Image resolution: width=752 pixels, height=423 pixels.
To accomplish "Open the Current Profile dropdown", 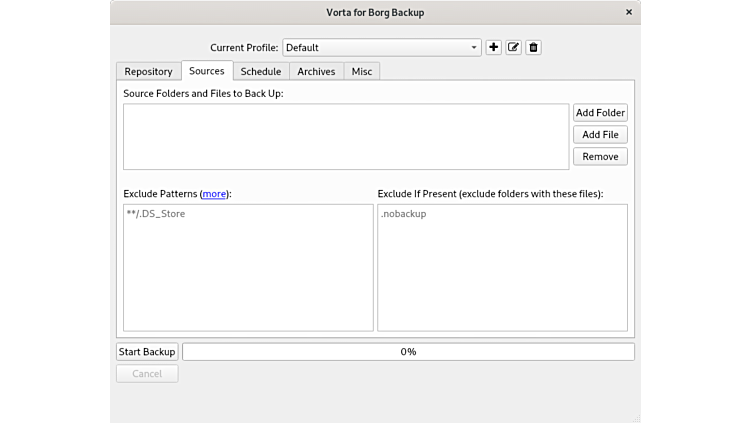I will [382, 47].
